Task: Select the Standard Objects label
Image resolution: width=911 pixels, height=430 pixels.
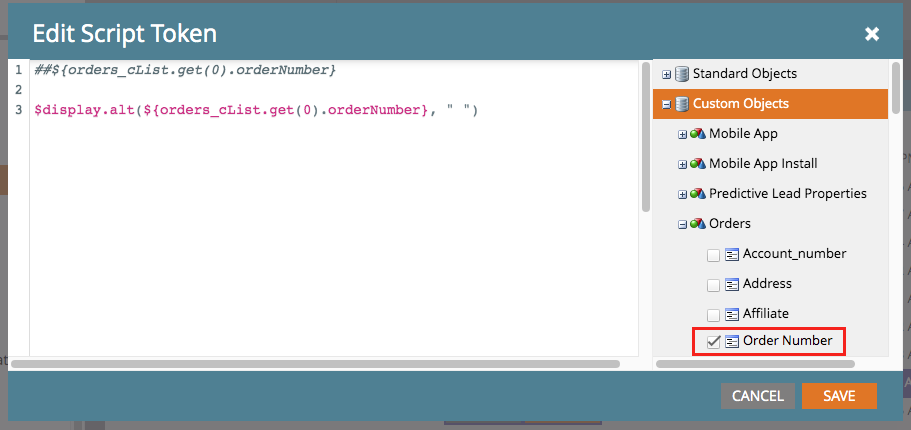Action: click(745, 74)
